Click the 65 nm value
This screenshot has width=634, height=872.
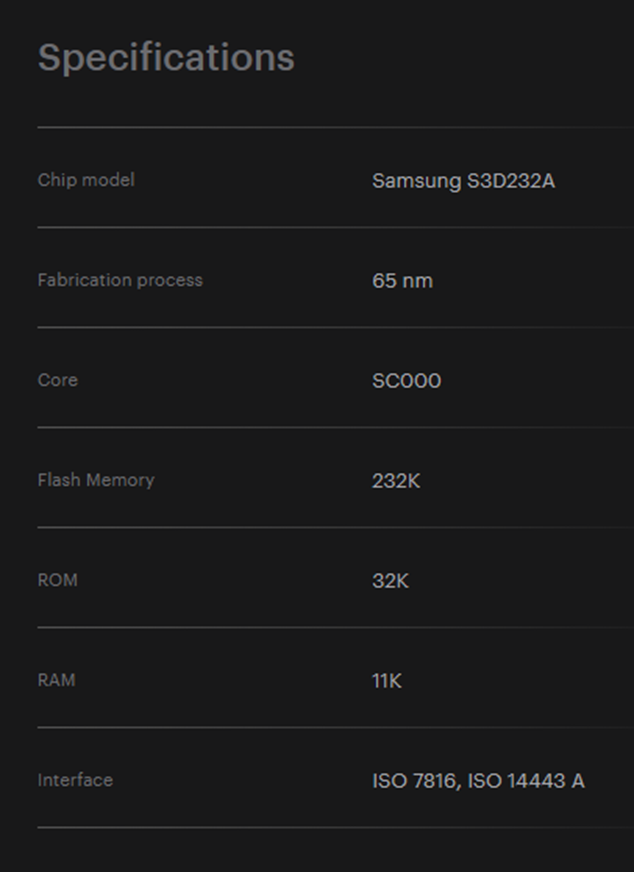(402, 281)
